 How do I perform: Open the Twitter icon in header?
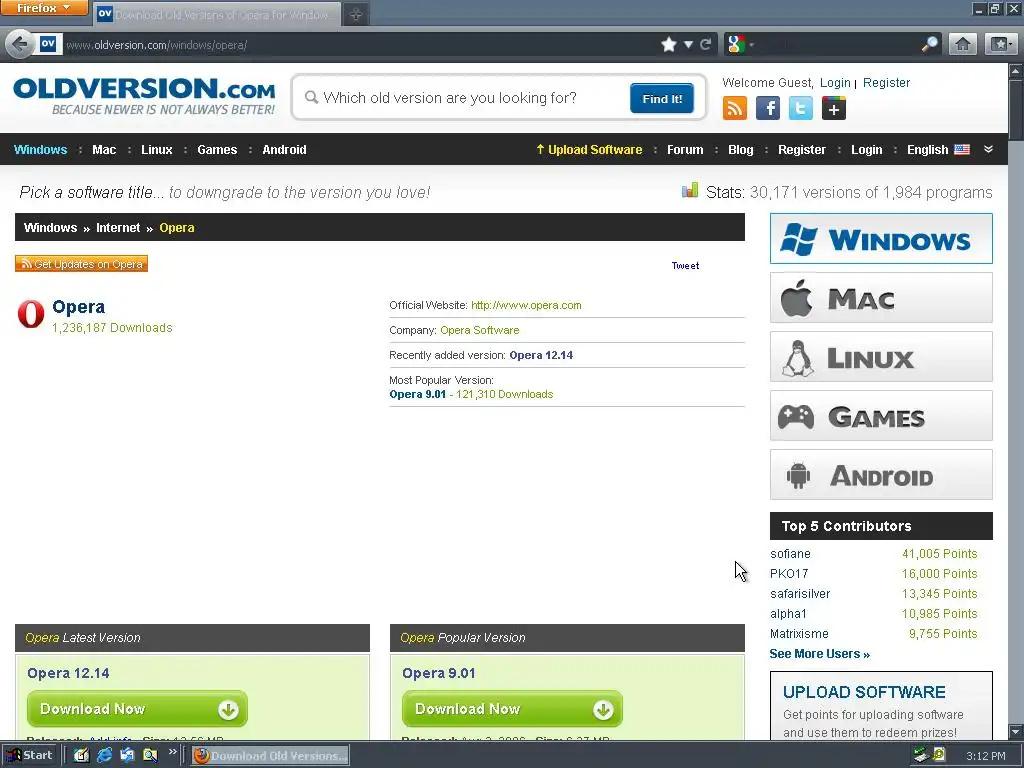801,108
